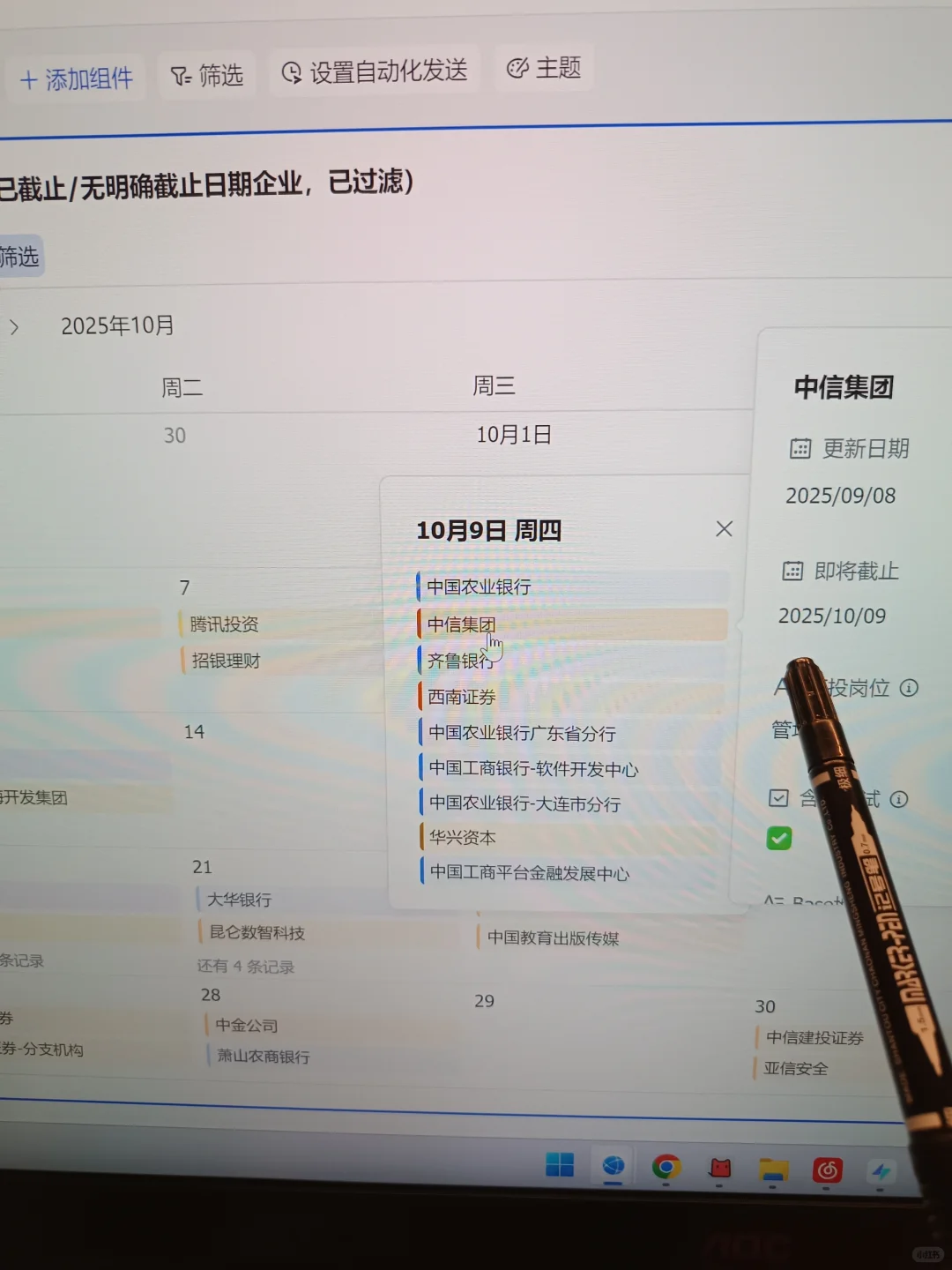
Task: Expand 还有 4 条记录 link
Action: (246, 967)
